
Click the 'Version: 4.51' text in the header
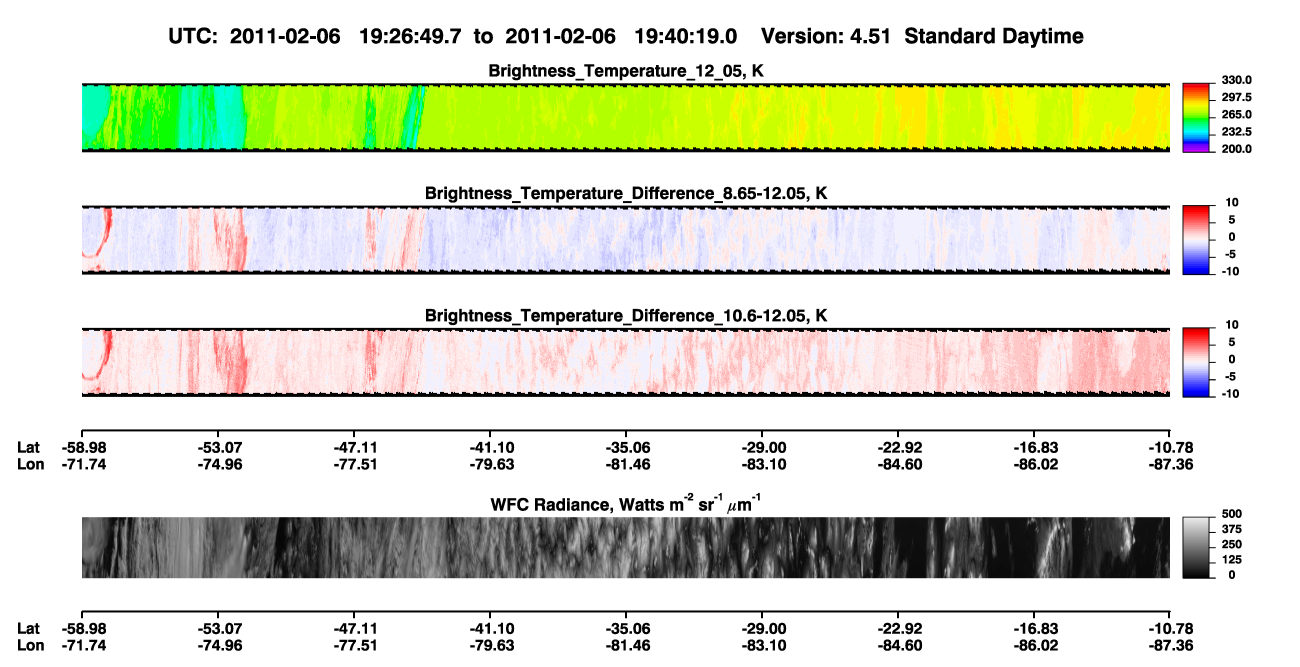(825, 36)
